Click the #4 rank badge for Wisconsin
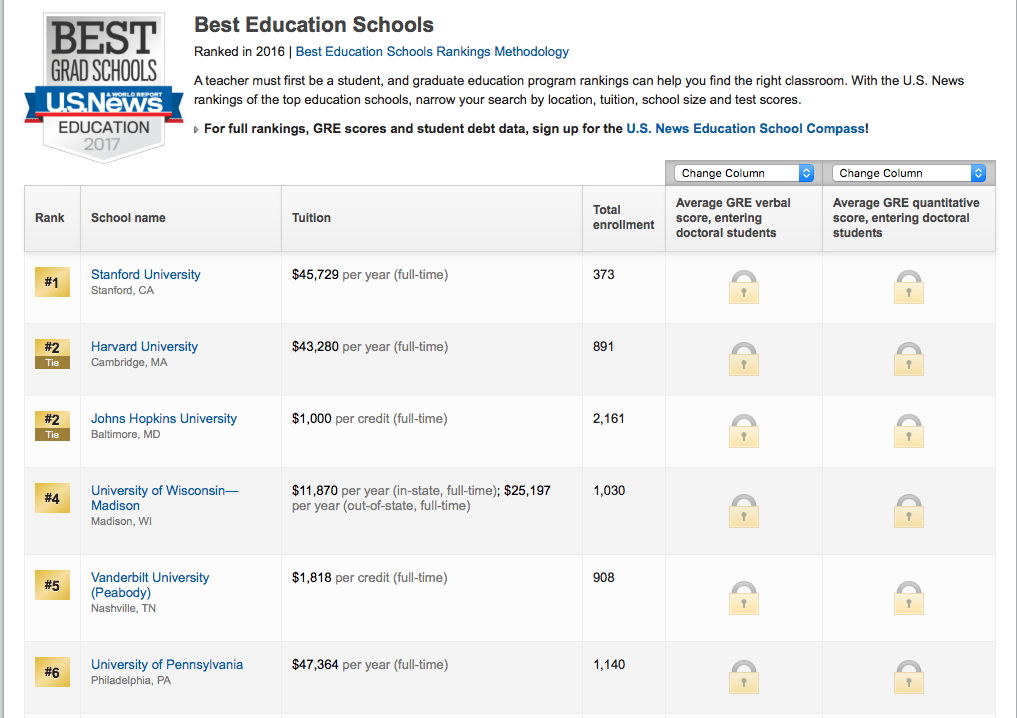The height and width of the screenshot is (718, 1017). tap(52, 498)
